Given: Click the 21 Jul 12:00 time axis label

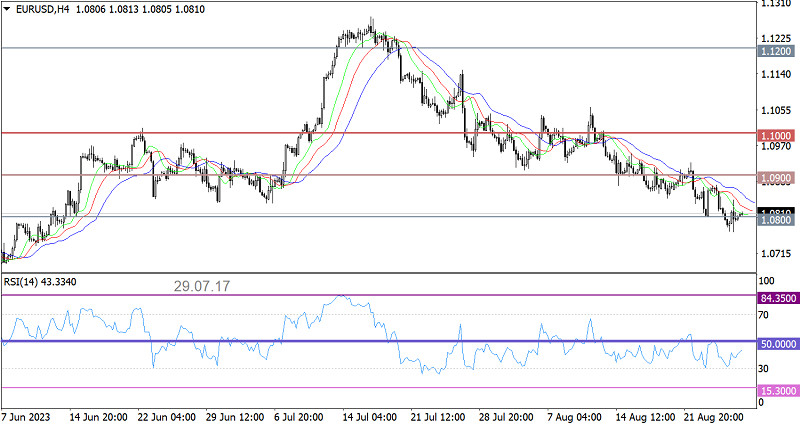Looking at the screenshot, I should click(x=438, y=417).
